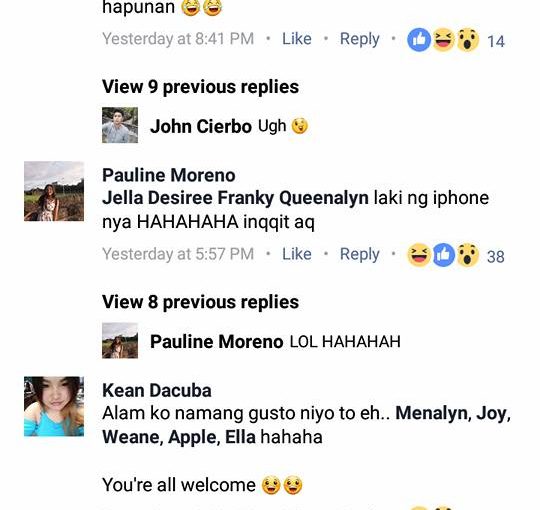Open the reaction count 38 list
Screen dimensions: 540x510
point(496,257)
